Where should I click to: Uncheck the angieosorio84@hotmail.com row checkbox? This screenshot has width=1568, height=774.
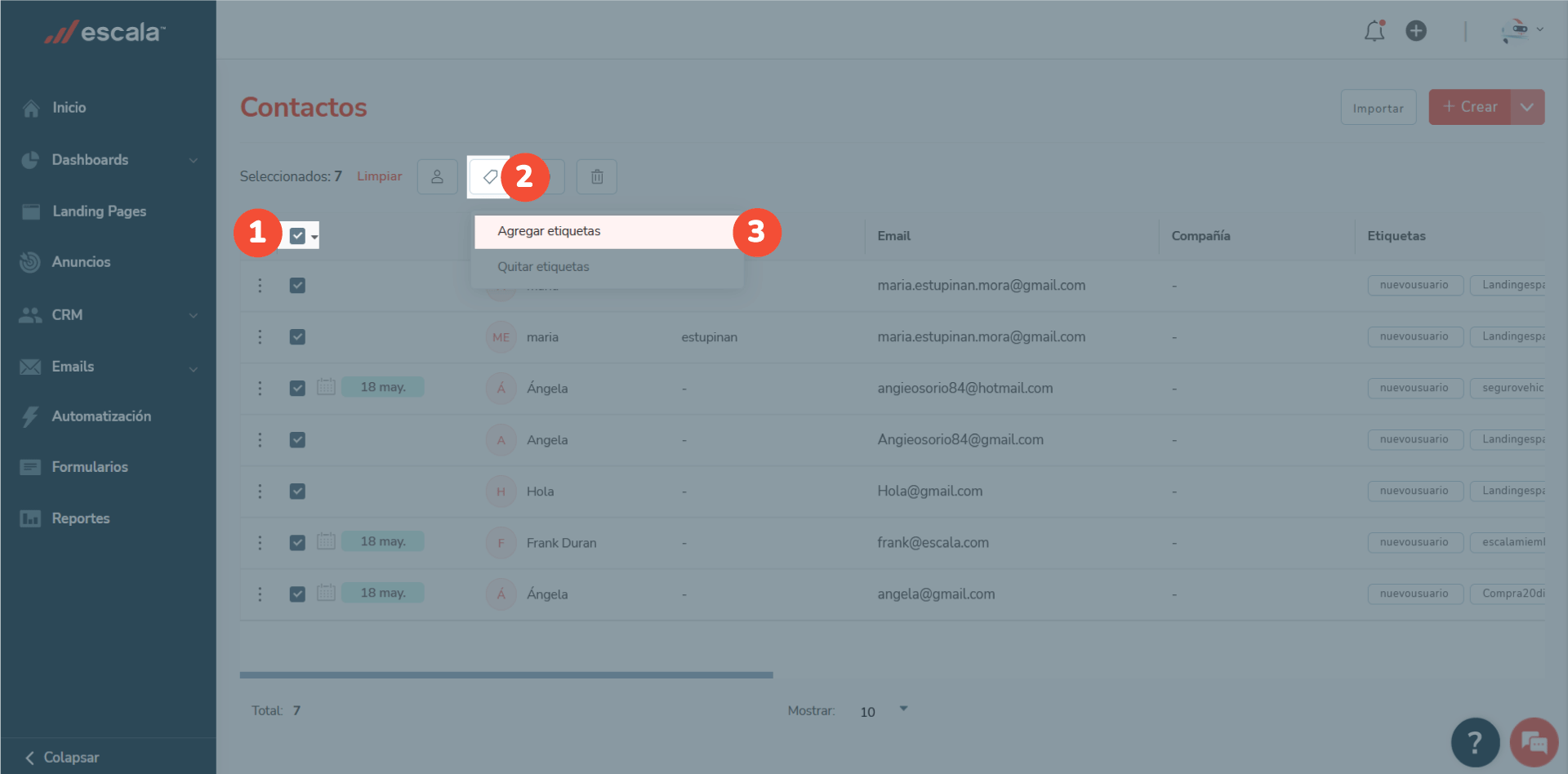297,389
